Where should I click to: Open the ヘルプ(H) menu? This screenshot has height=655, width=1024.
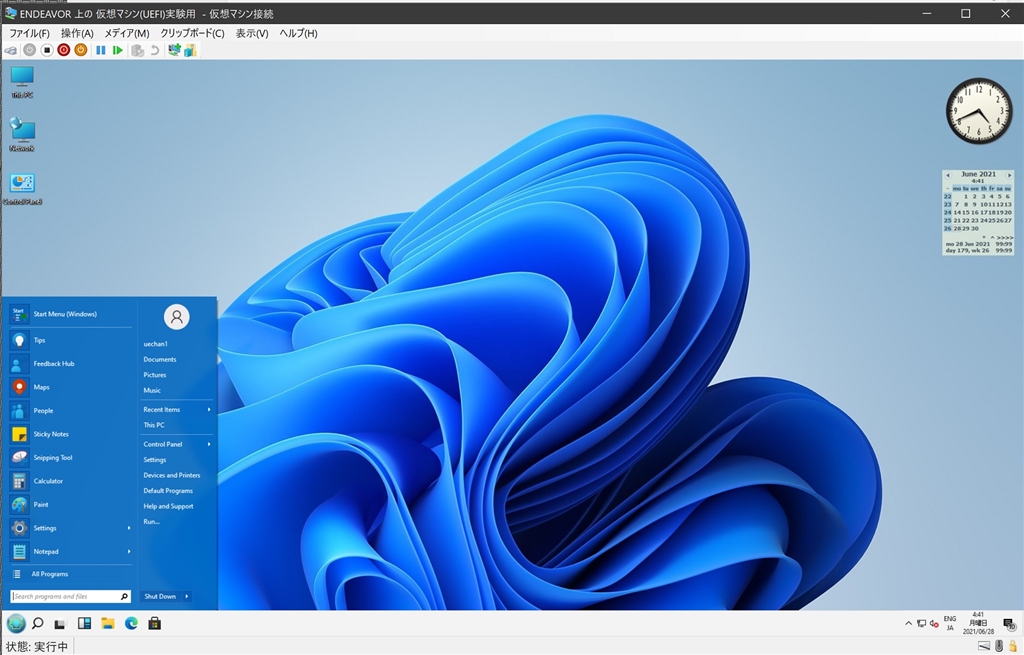point(298,33)
